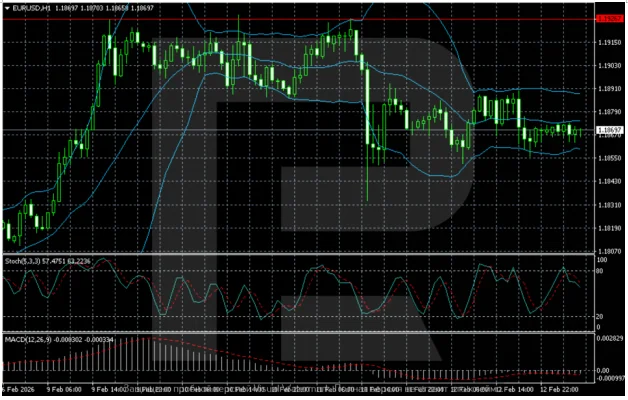Select the red horizontal resistance line
This screenshot has width=628, height=400.
[x=299, y=19]
